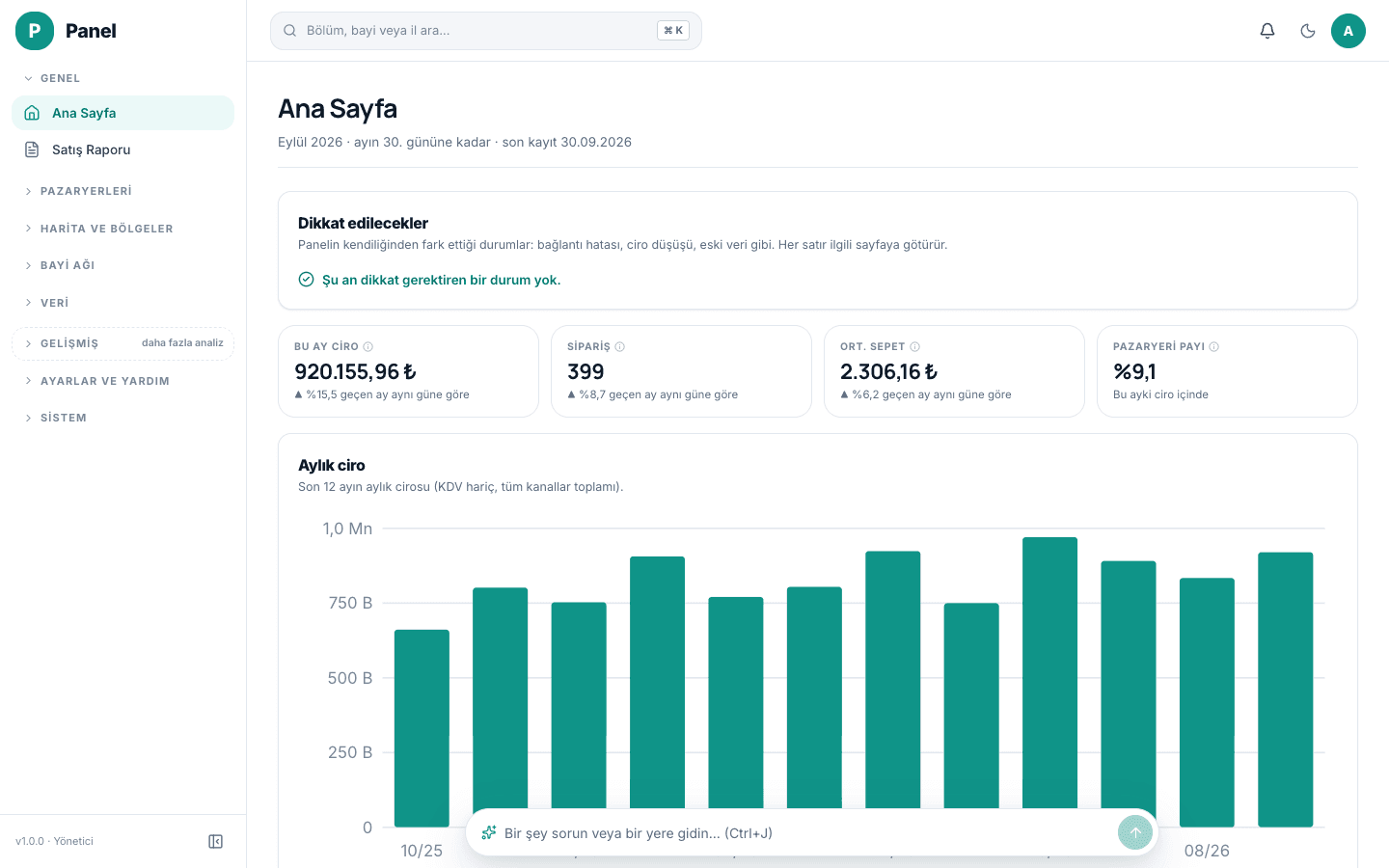
Task: Click the 'Dikkat edilecekler' heading
Action: (x=363, y=223)
